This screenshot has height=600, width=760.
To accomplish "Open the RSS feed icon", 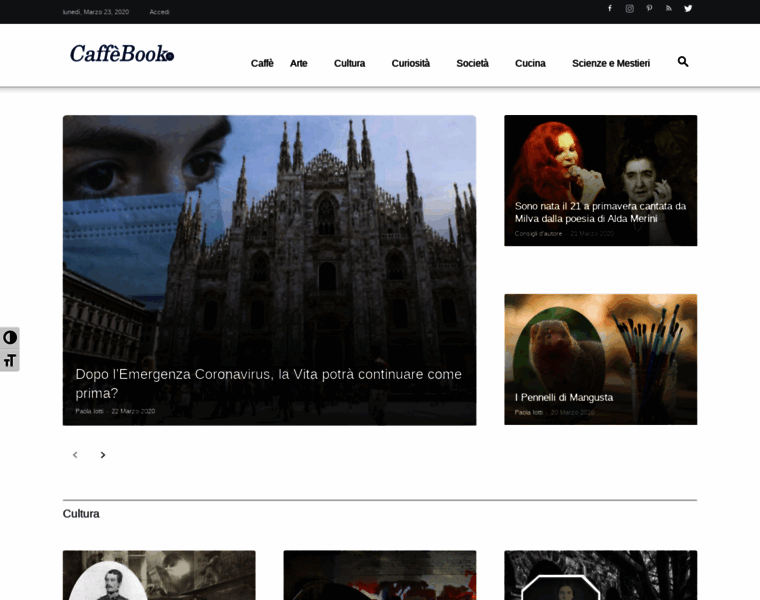I will tap(668, 8).
